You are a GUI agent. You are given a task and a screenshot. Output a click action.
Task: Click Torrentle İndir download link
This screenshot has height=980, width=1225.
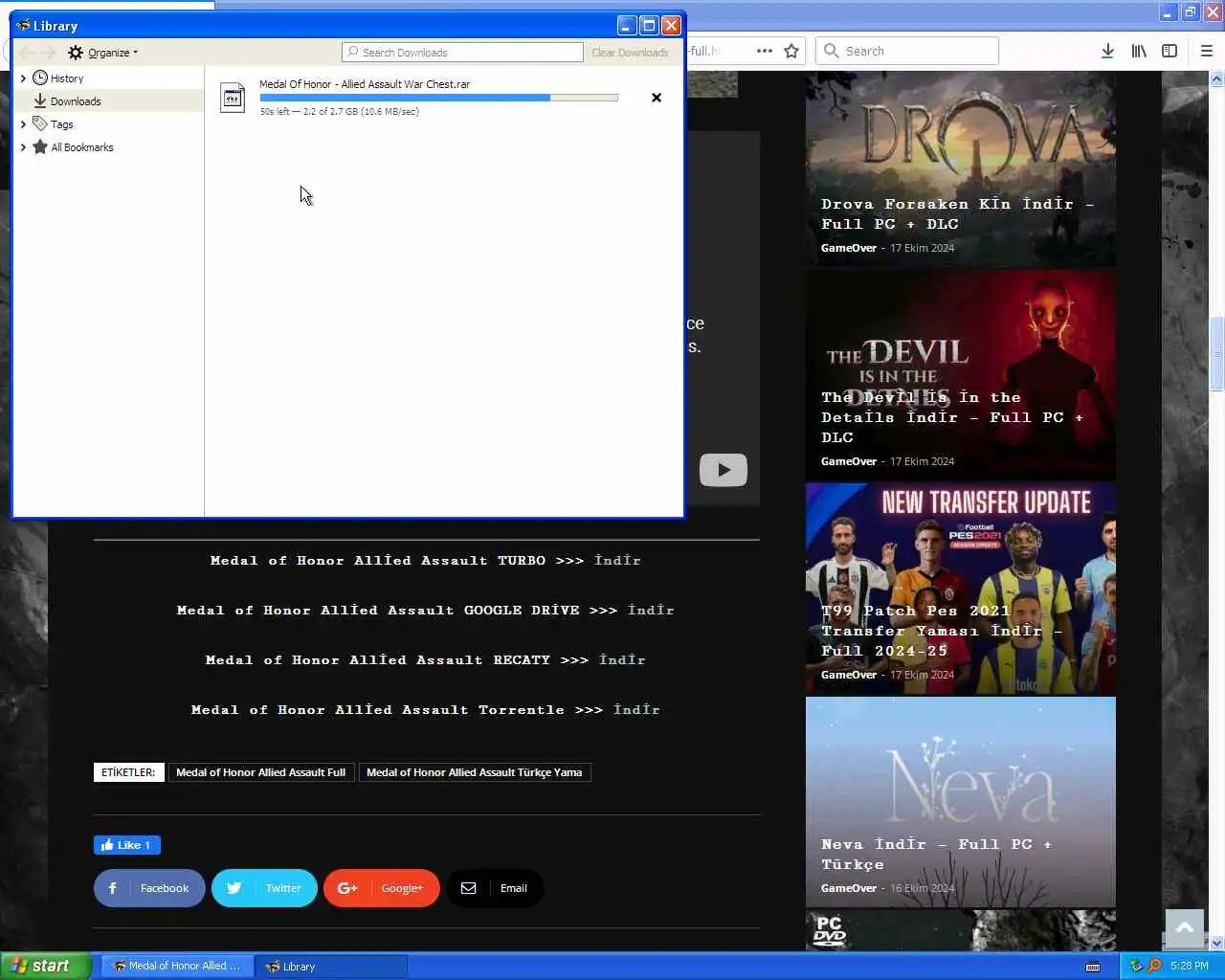pyautogui.click(x=636, y=710)
